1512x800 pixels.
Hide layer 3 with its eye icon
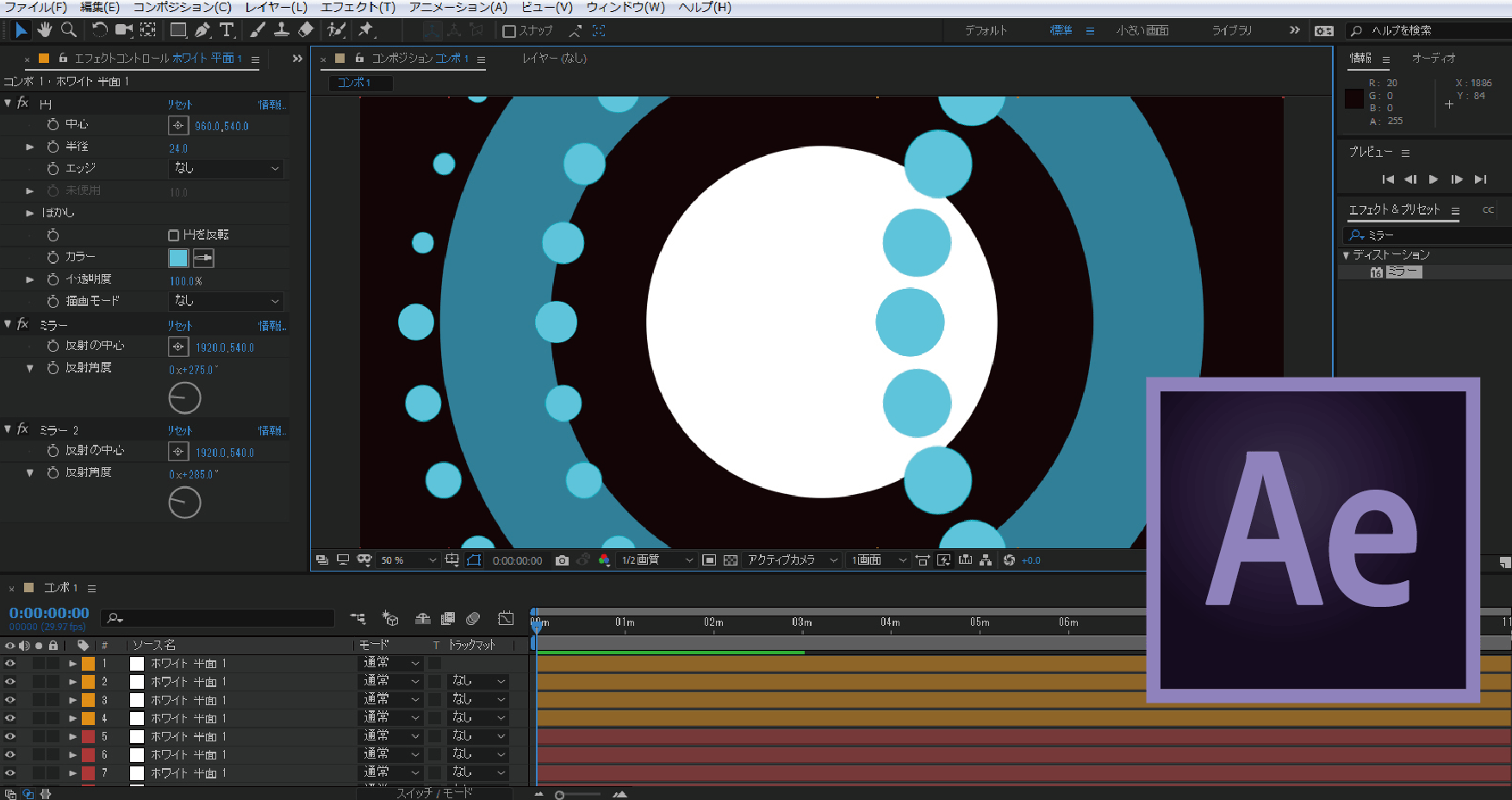pos(10,700)
